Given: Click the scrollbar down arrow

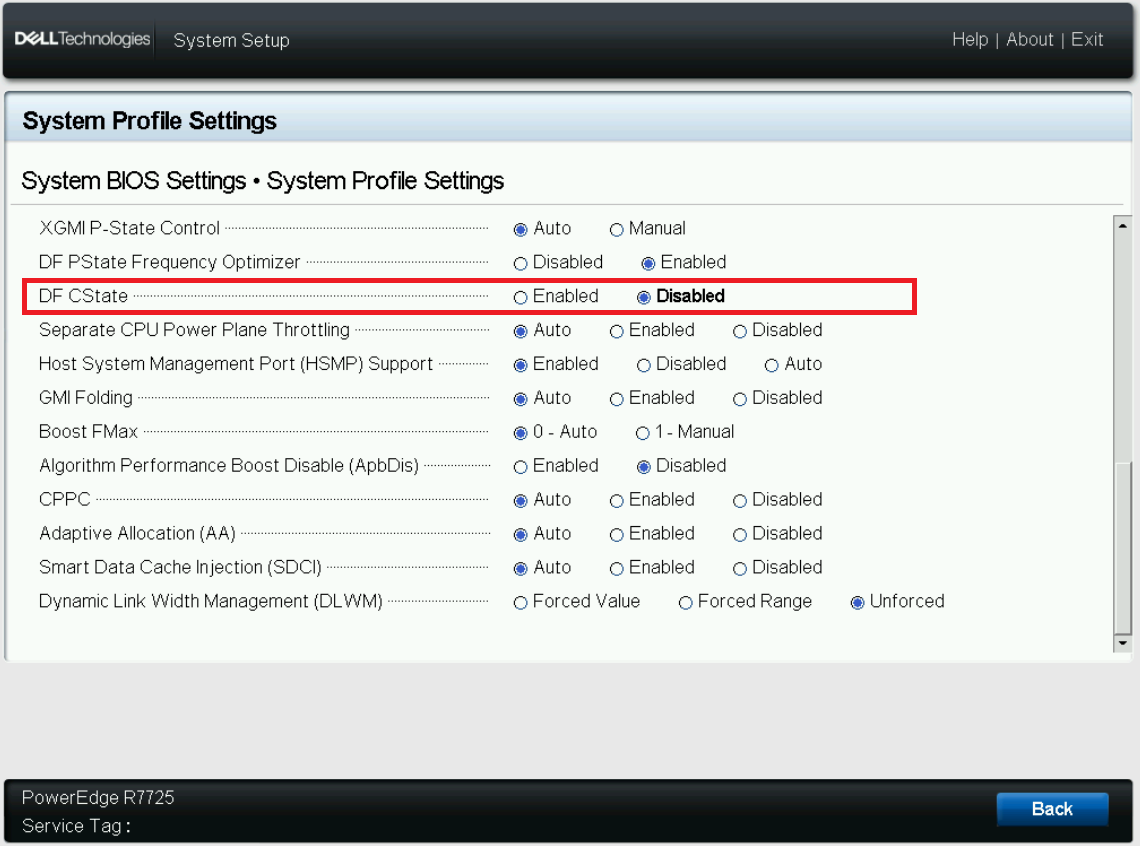Looking at the screenshot, I should point(1122,643).
